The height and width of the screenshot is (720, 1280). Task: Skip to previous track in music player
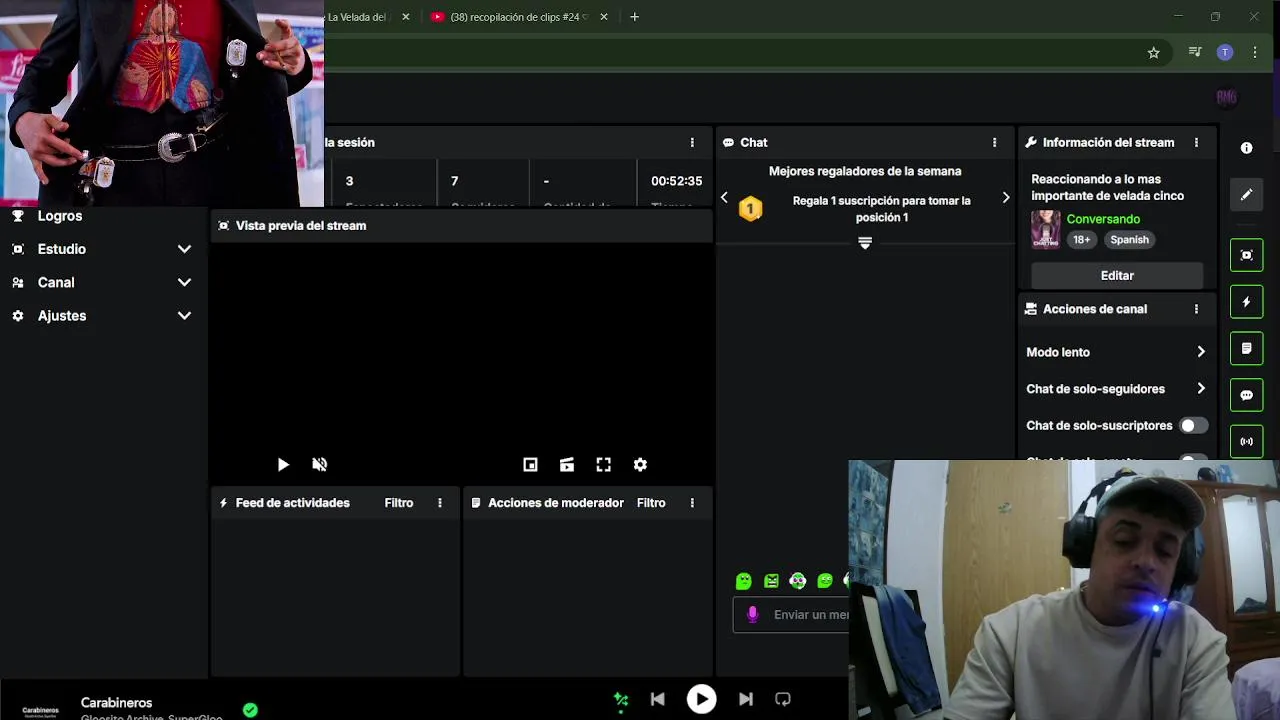tap(657, 700)
